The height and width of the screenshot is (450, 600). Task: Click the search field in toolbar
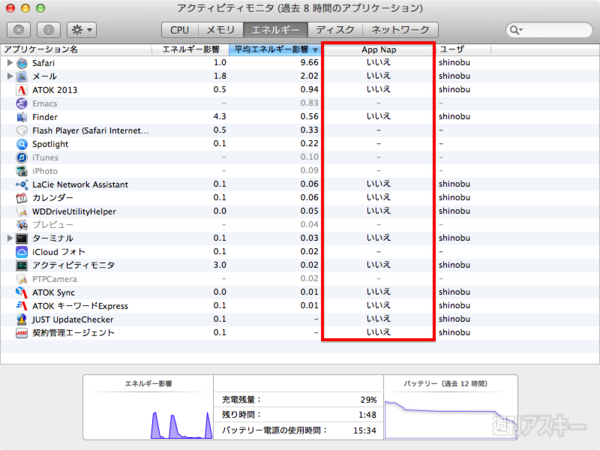549,30
